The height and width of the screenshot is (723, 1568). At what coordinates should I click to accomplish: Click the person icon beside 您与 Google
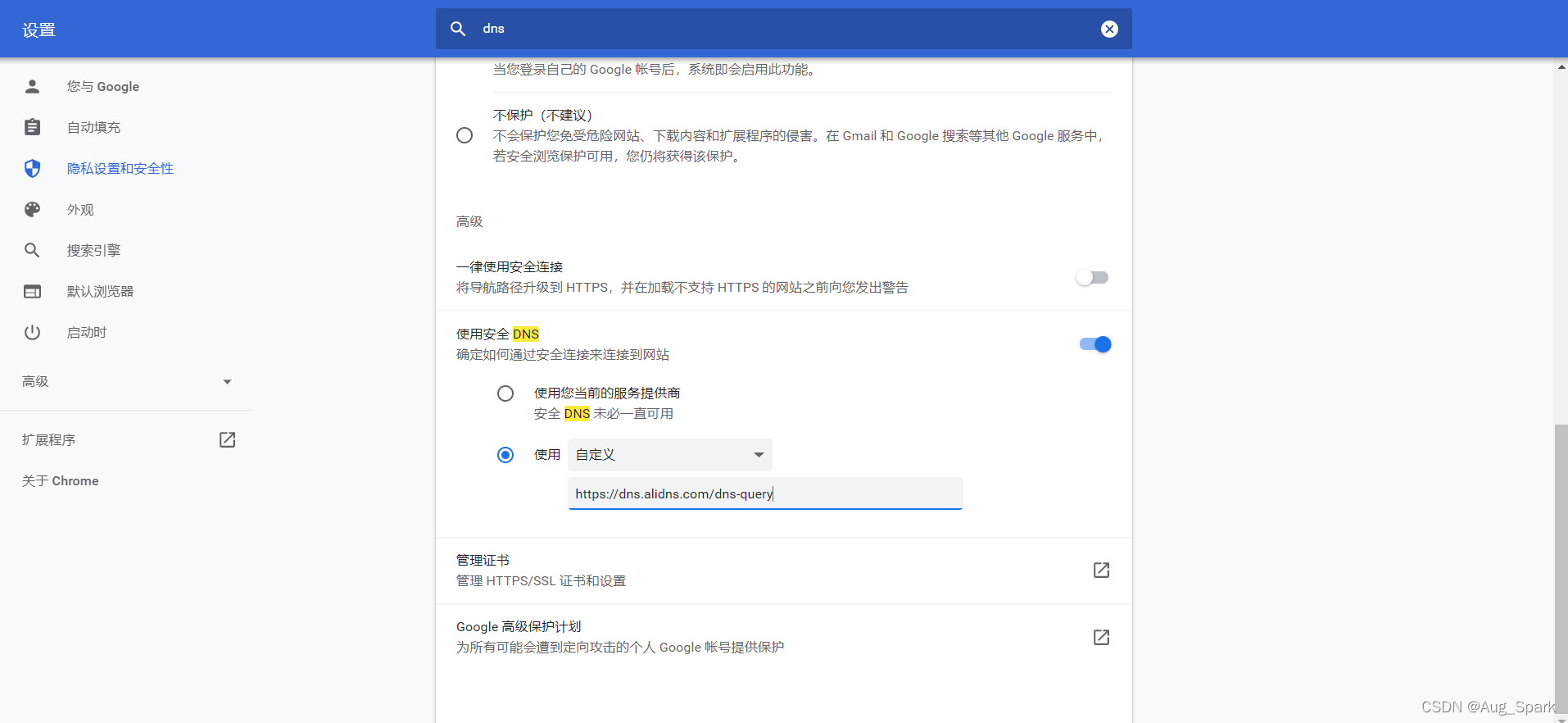[x=33, y=86]
